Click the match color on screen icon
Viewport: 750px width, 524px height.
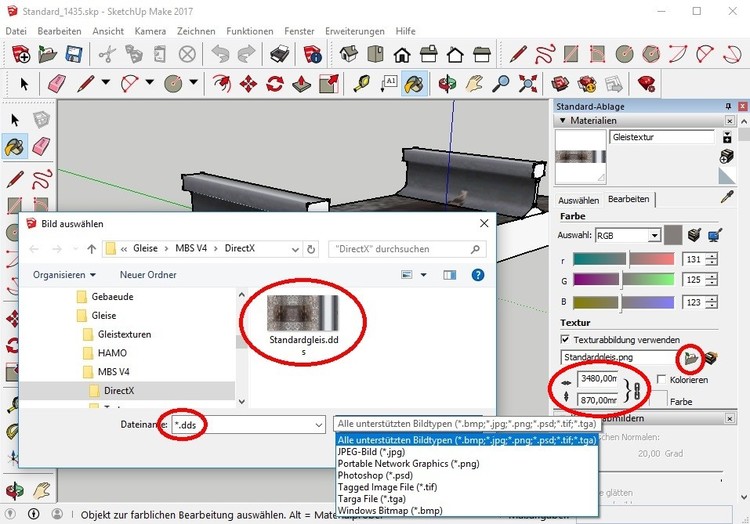715,235
